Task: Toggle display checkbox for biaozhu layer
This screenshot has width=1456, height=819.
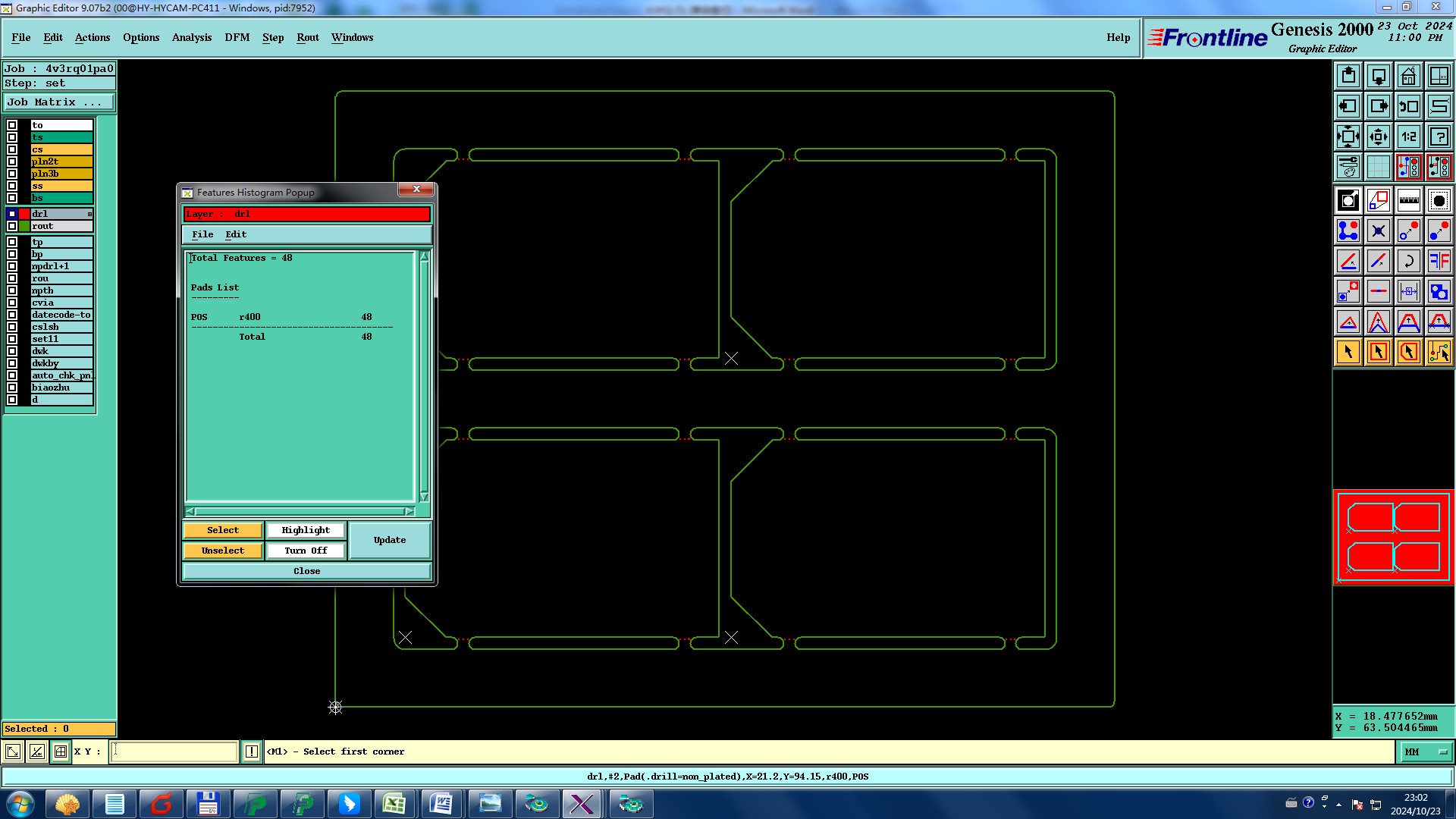Action: pyautogui.click(x=12, y=388)
